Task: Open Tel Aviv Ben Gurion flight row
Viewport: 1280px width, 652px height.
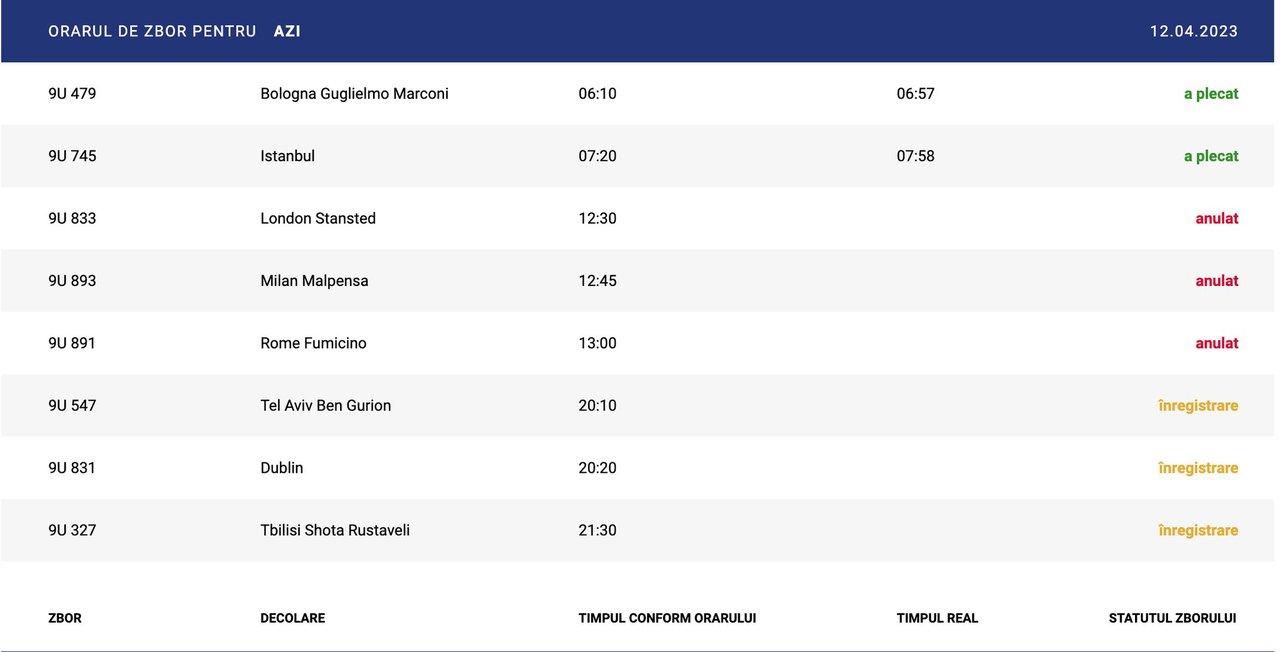Action: click(640, 406)
